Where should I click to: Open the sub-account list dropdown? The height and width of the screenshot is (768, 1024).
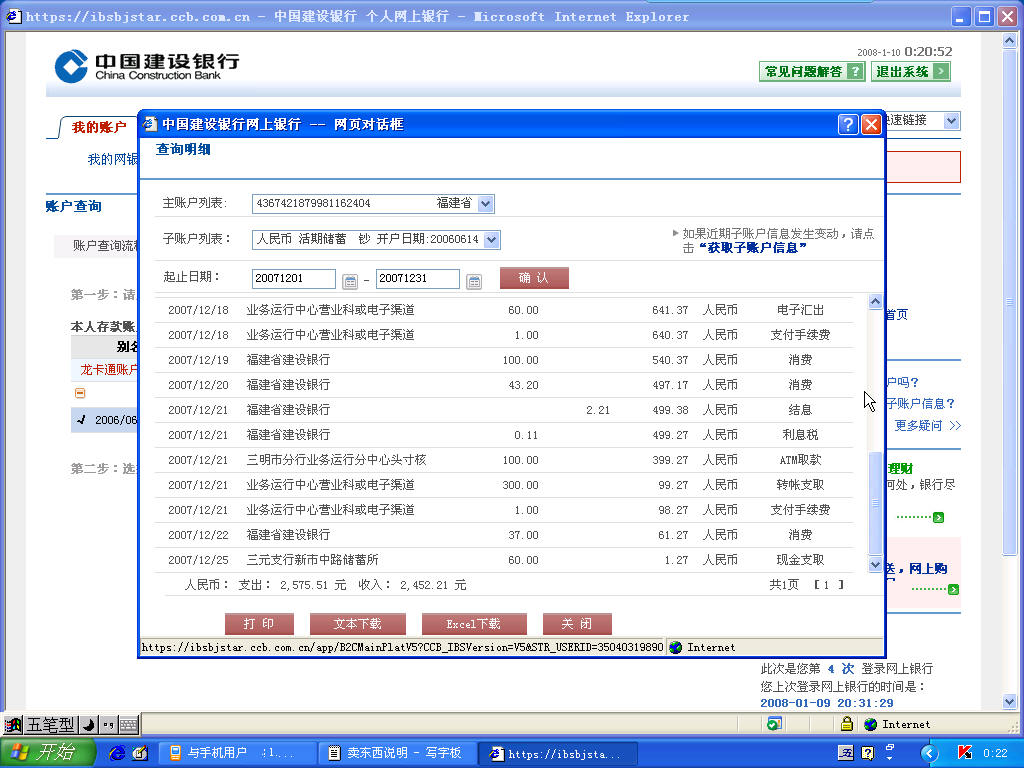492,240
